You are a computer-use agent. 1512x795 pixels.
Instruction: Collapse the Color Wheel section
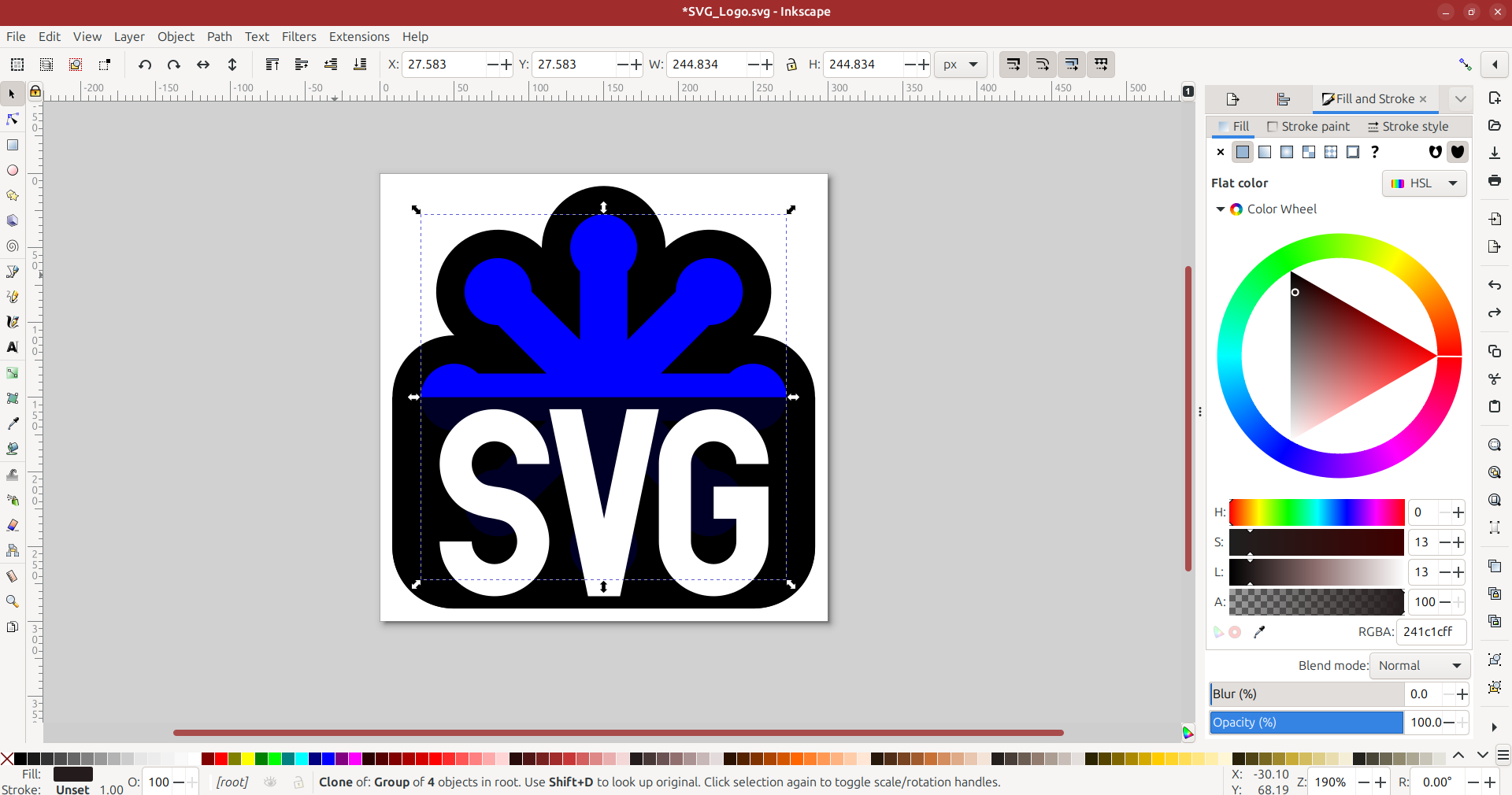point(1221,209)
